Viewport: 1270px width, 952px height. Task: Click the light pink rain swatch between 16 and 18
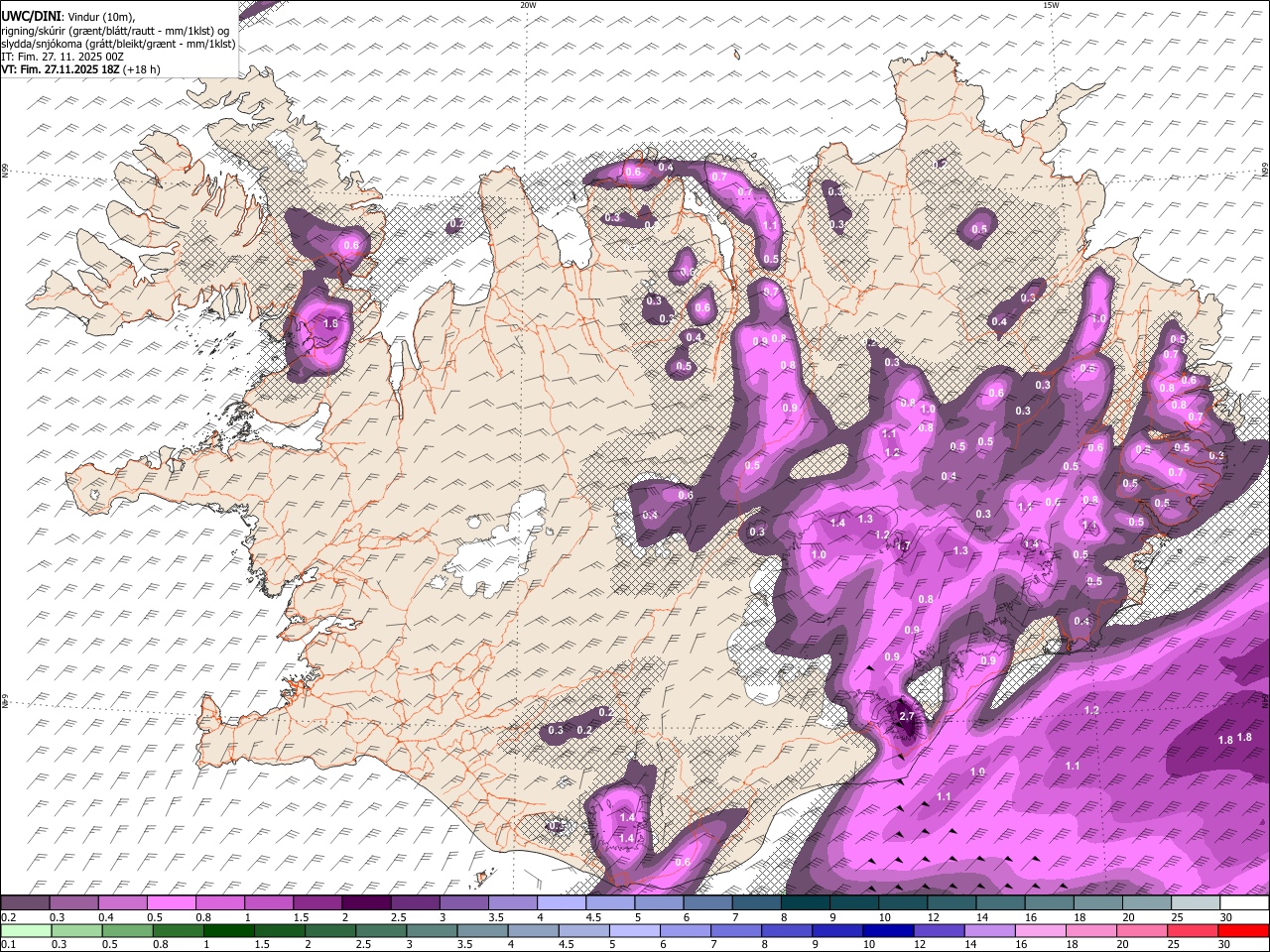click(1040, 931)
